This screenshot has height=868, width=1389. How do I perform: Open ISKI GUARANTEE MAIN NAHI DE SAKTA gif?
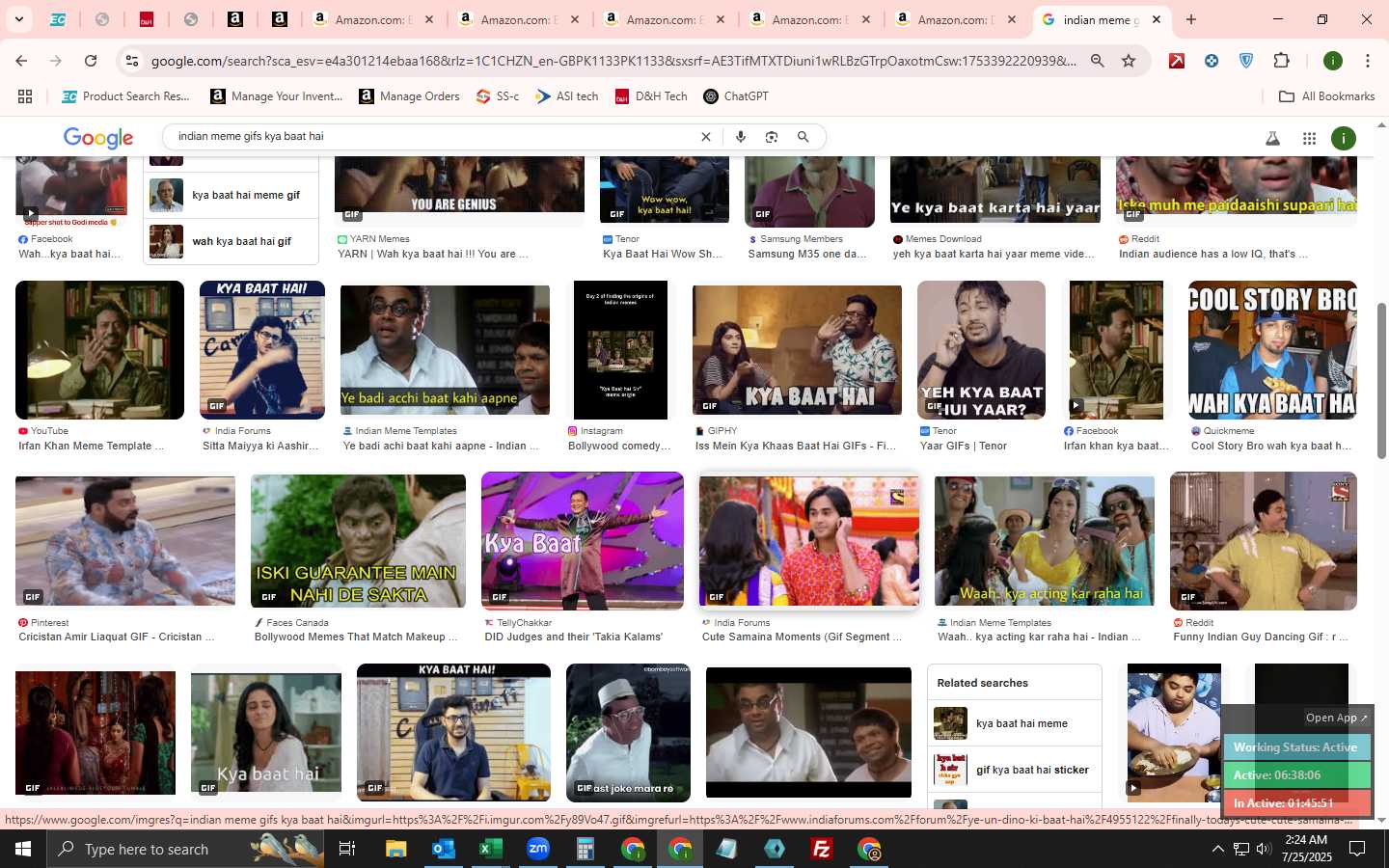pyautogui.click(x=358, y=541)
